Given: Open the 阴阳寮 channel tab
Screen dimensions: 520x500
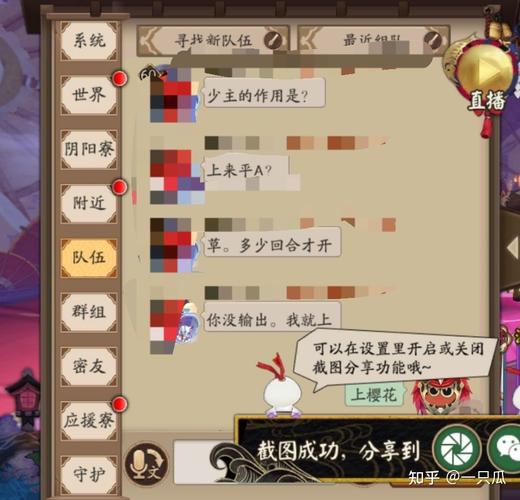Looking at the screenshot, I should point(89,149).
